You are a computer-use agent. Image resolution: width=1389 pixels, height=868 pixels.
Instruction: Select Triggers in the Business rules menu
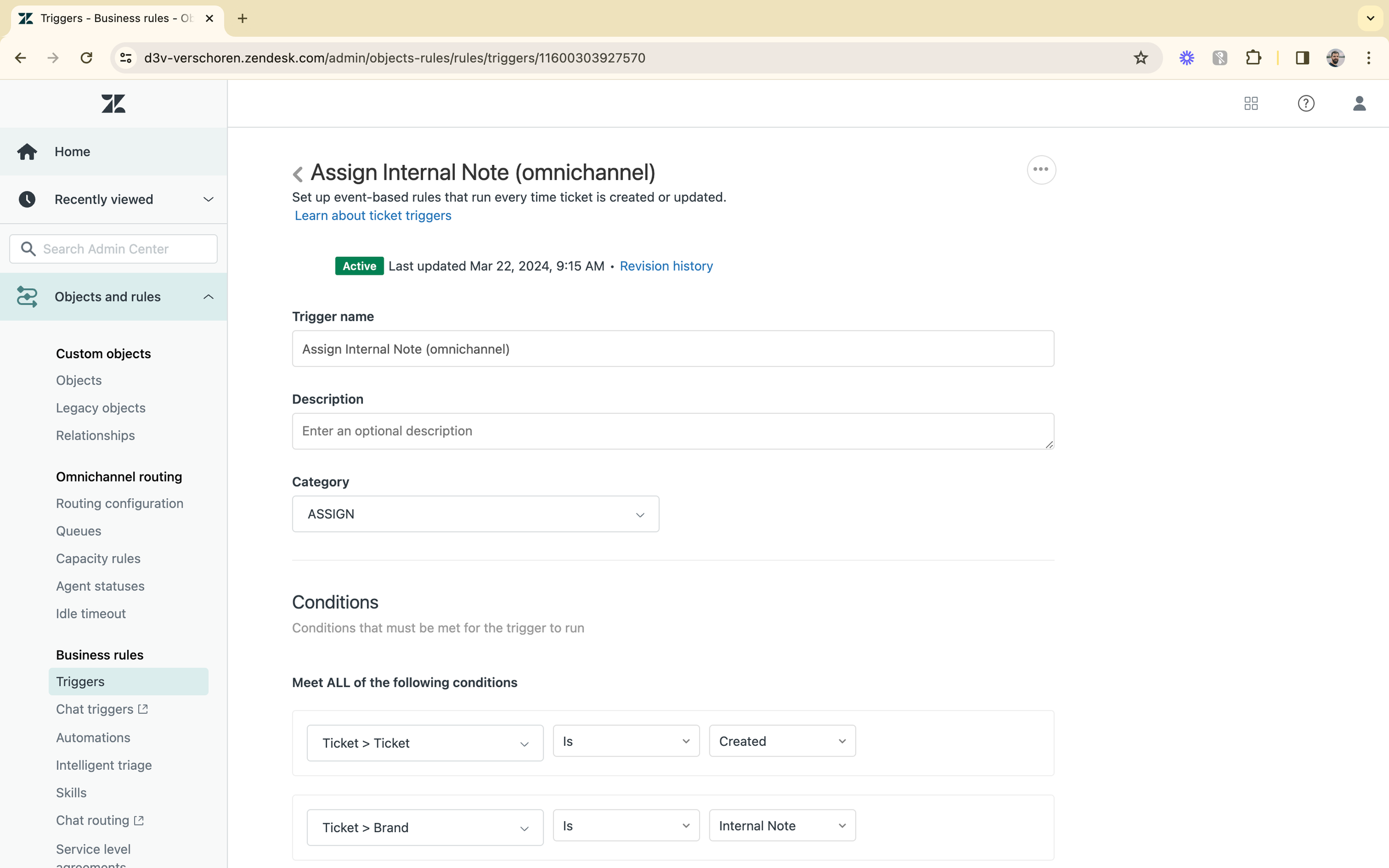[80, 681]
